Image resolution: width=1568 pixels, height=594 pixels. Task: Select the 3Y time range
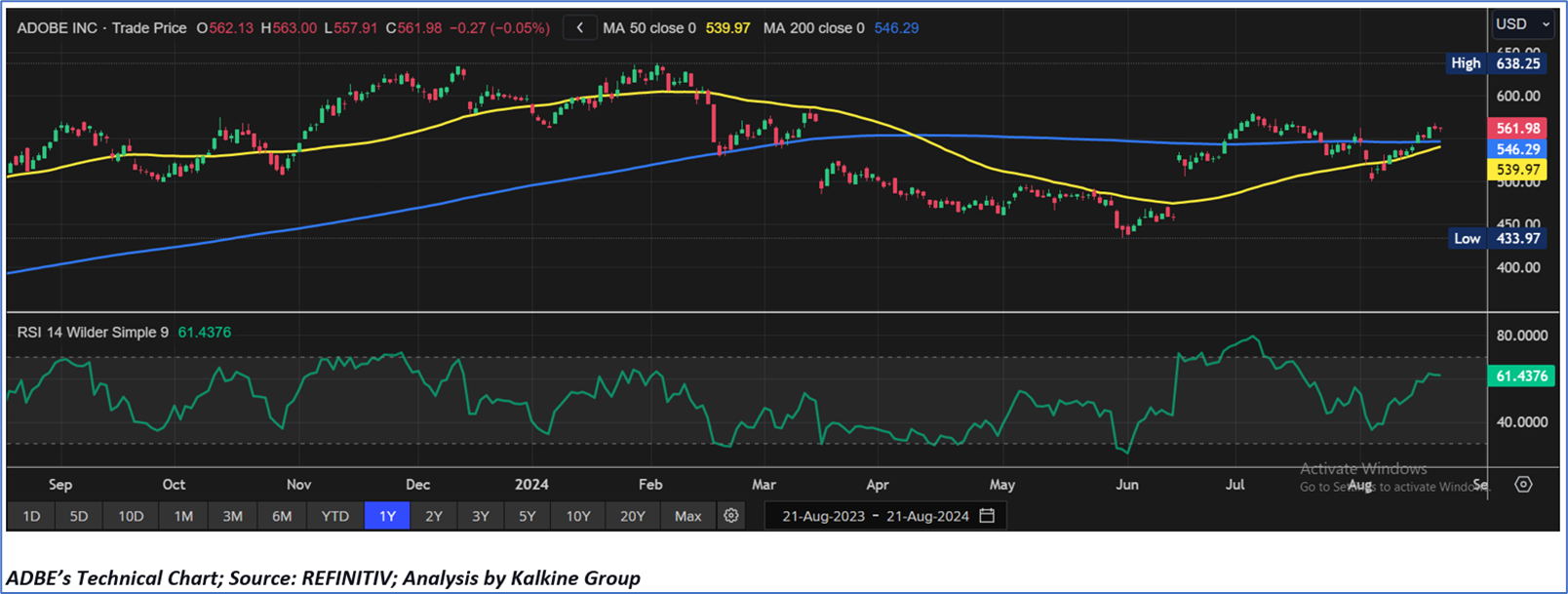pyautogui.click(x=481, y=516)
